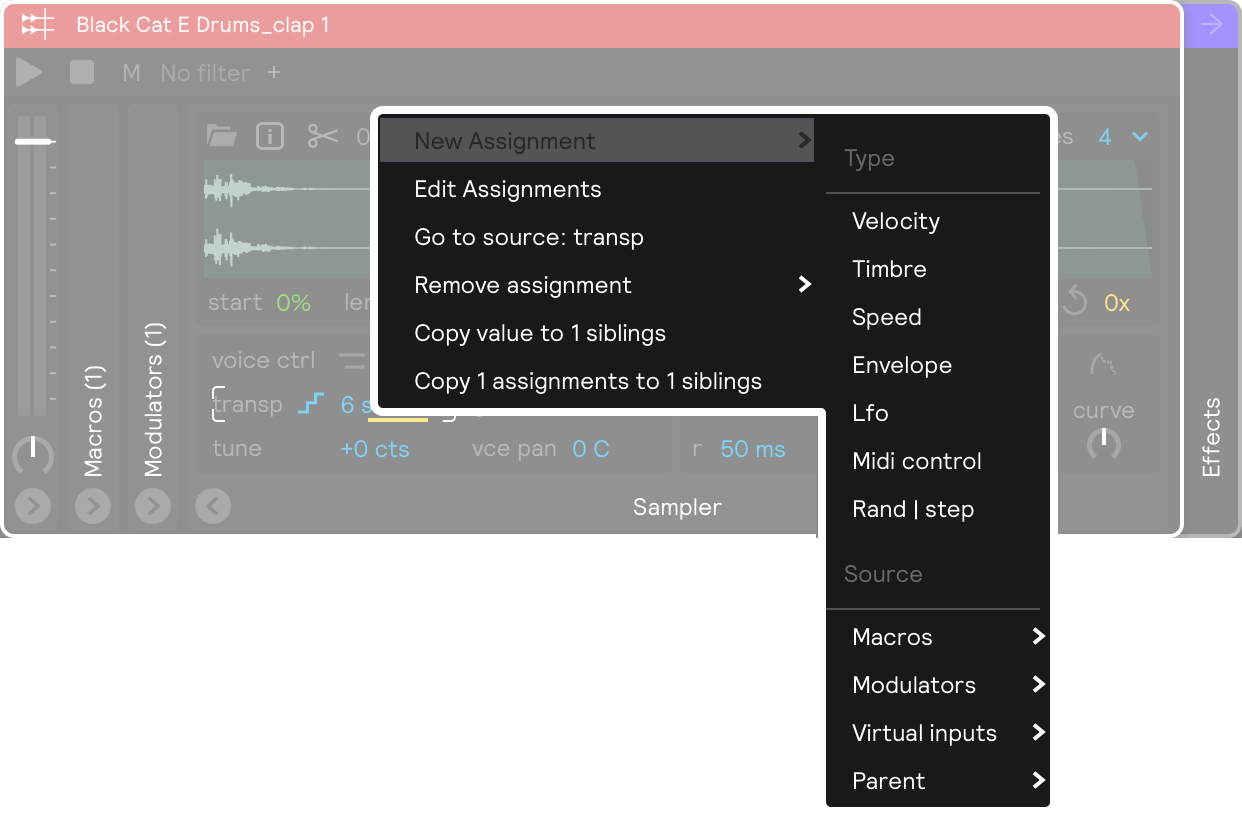Screen dimensions: 1242x815
Task: Click the start 0% value
Action: pos(293,303)
